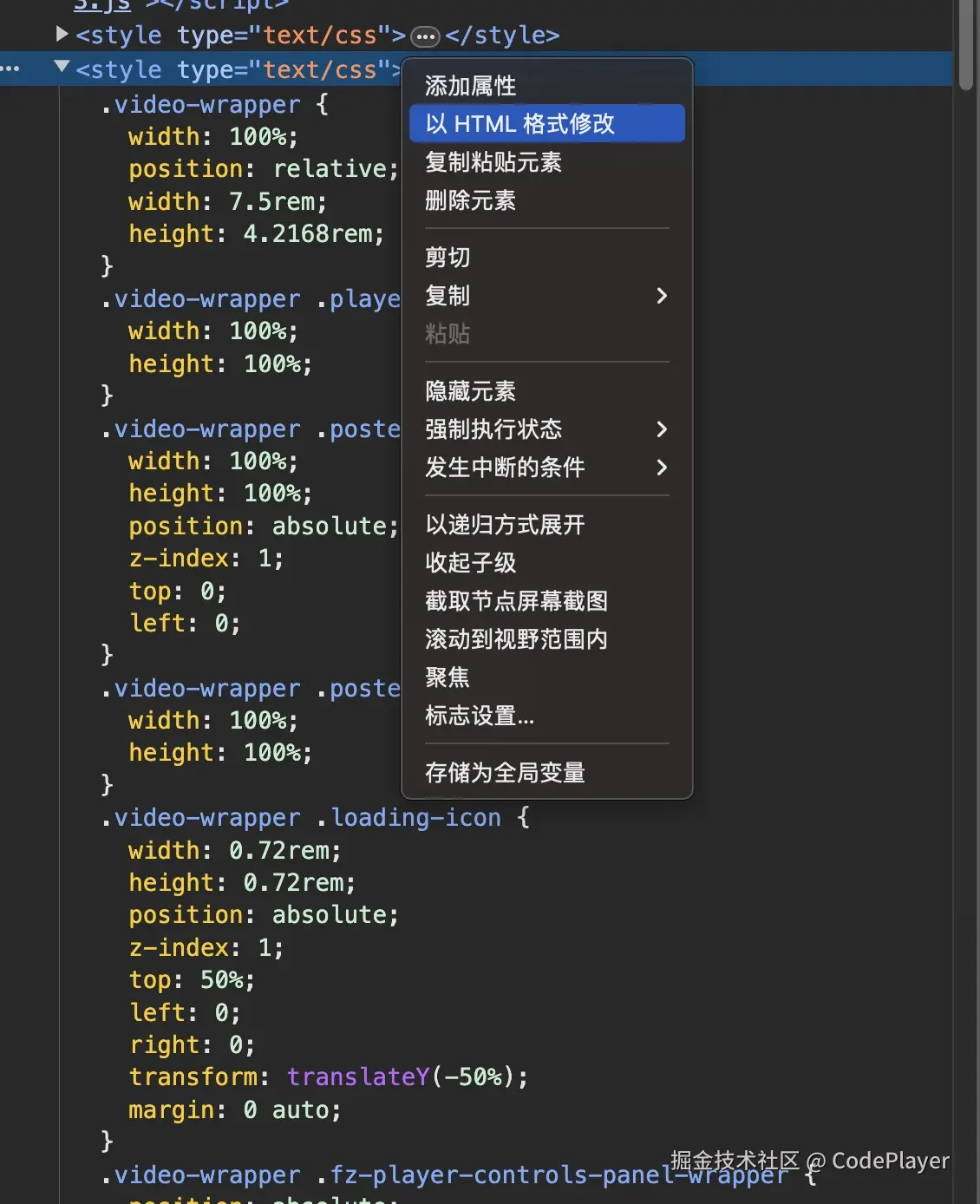Choose 删除元素 to delete node
Screen dimensions: 980x1204
[471, 200]
